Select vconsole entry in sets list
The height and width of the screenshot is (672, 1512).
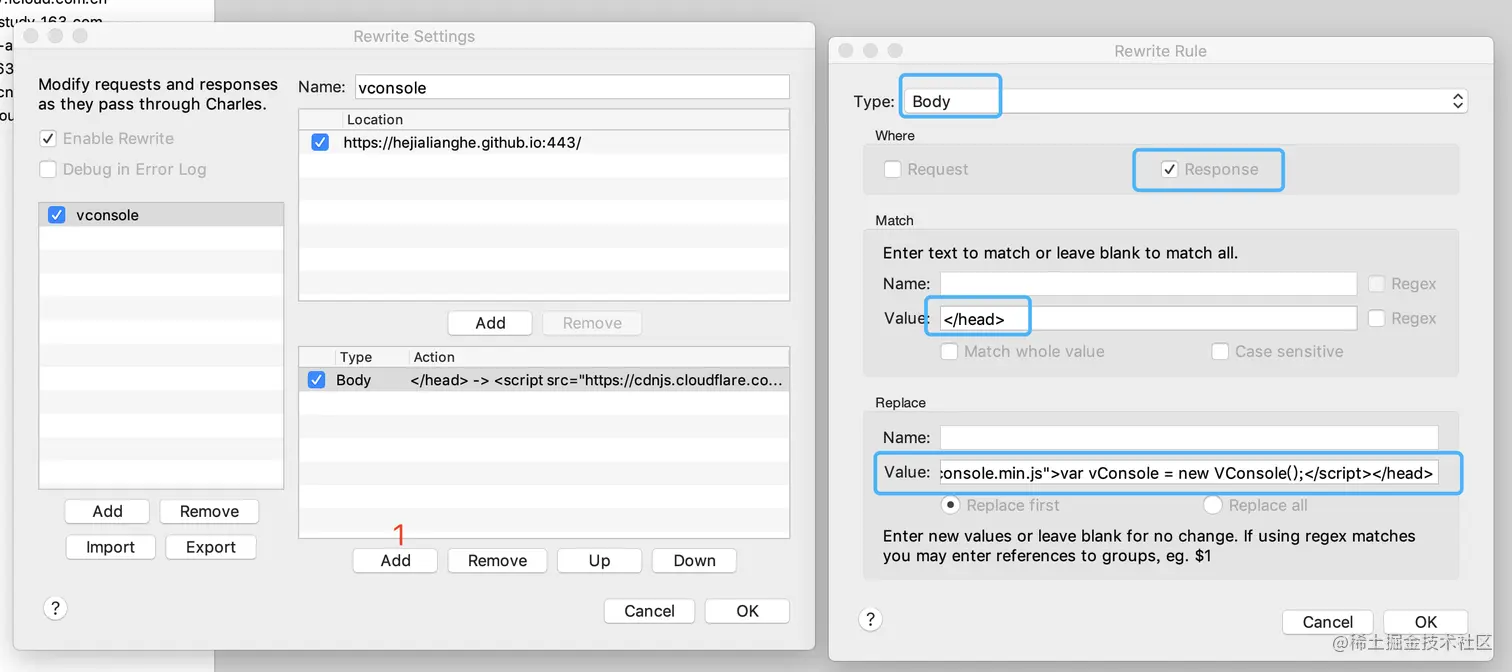[x=161, y=214]
